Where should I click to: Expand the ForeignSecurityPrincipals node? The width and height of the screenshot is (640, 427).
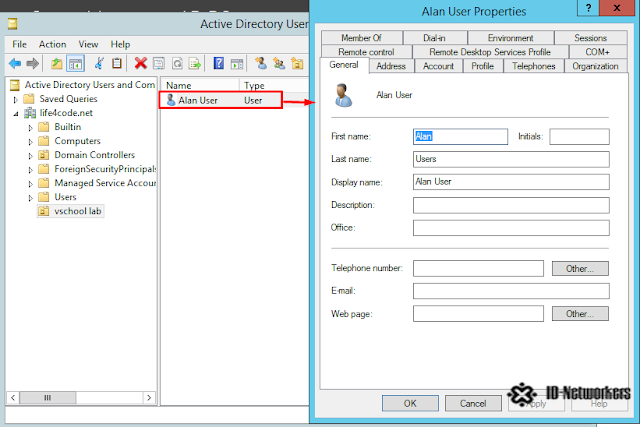(x=30, y=169)
